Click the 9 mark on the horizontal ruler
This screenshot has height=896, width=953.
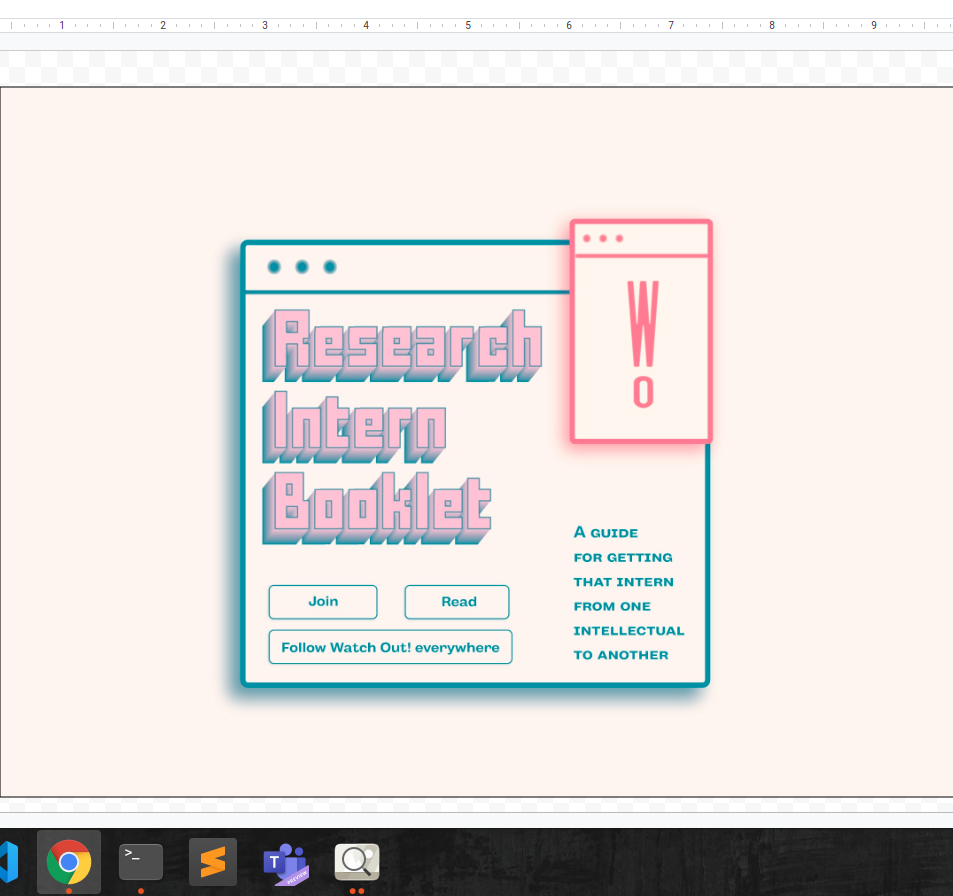tap(873, 25)
